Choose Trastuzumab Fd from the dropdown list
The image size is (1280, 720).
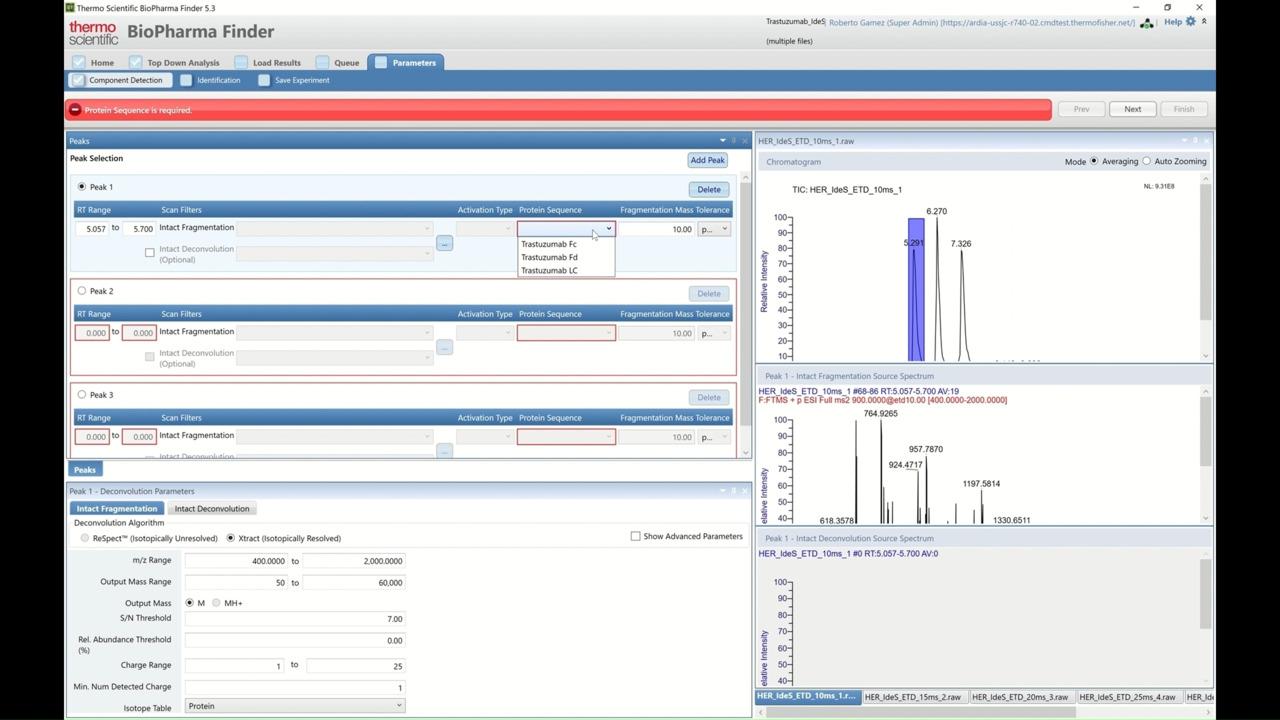(549, 257)
